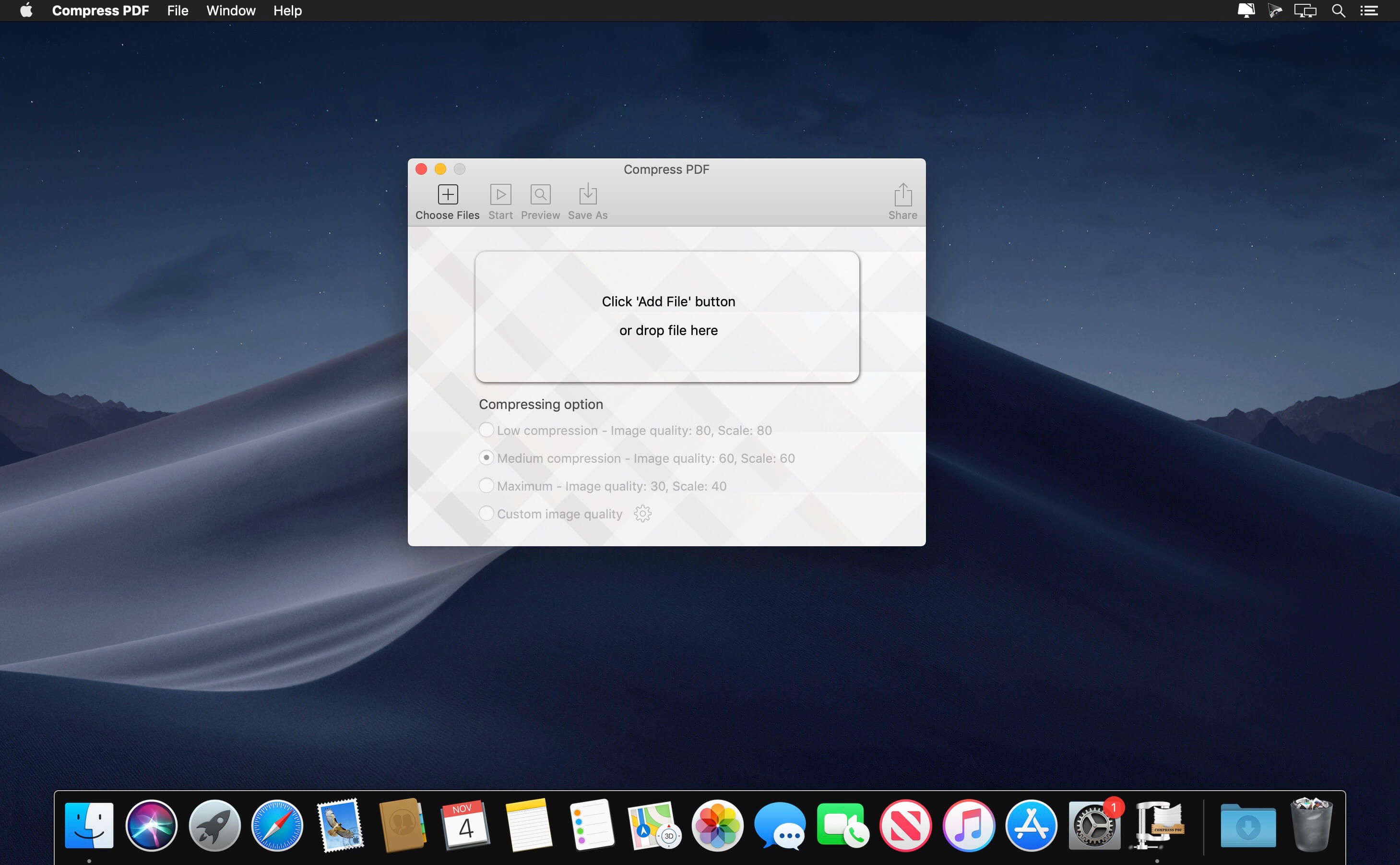Open the Help menu
This screenshot has width=1400, height=865.
tap(287, 10)
